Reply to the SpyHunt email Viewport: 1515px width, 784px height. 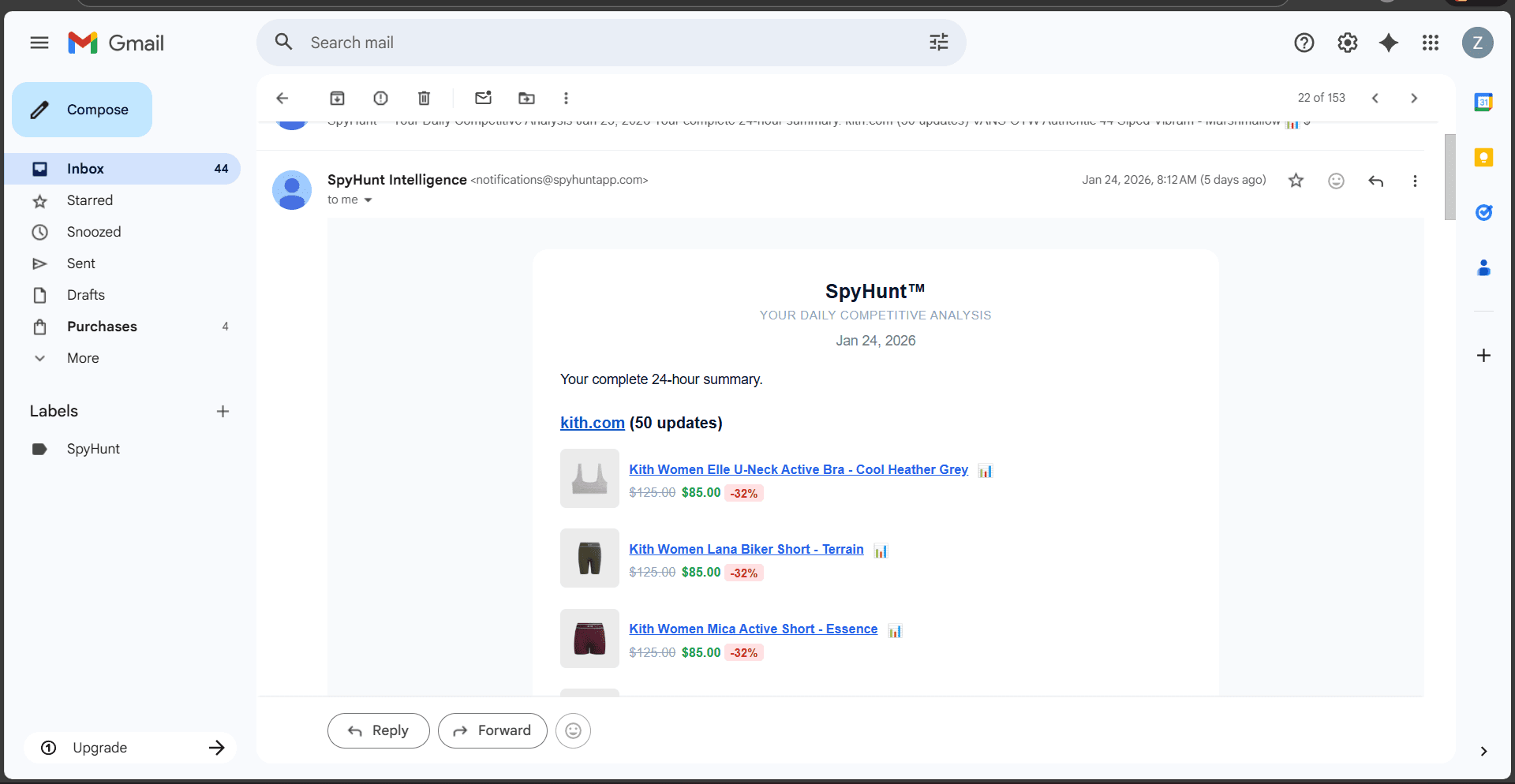[378, 730]
